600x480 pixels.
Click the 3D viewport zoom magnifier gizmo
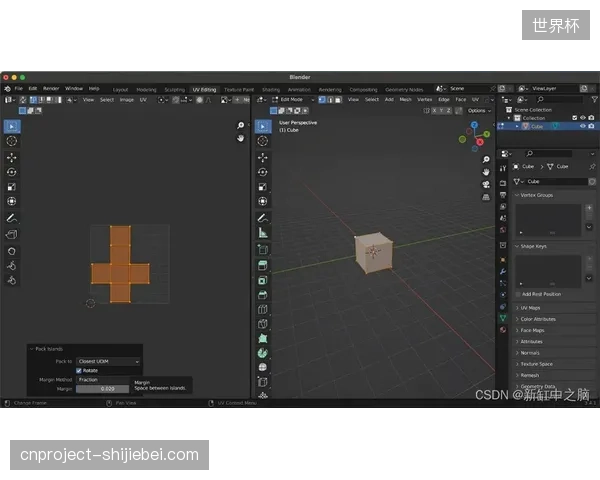pos(486,159)
